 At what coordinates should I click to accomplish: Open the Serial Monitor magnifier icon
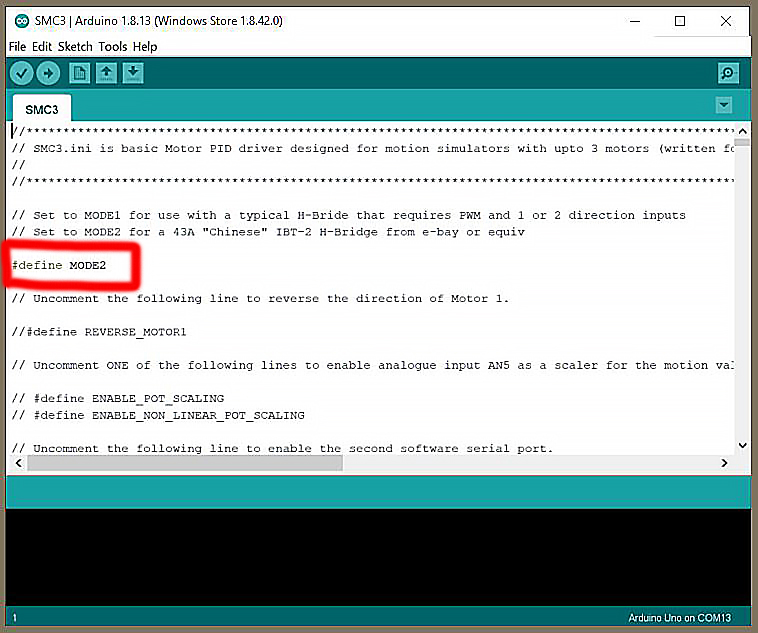click(728, 74)
